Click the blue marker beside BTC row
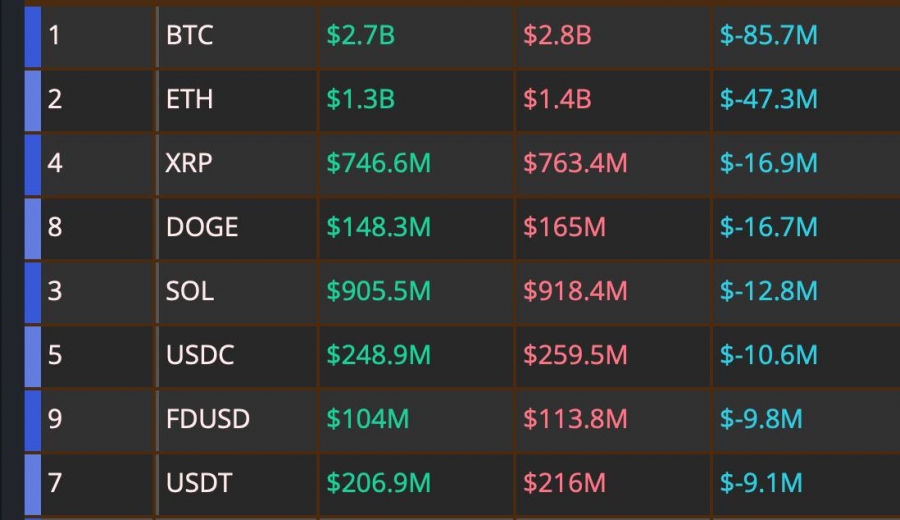 coord(33,37)
